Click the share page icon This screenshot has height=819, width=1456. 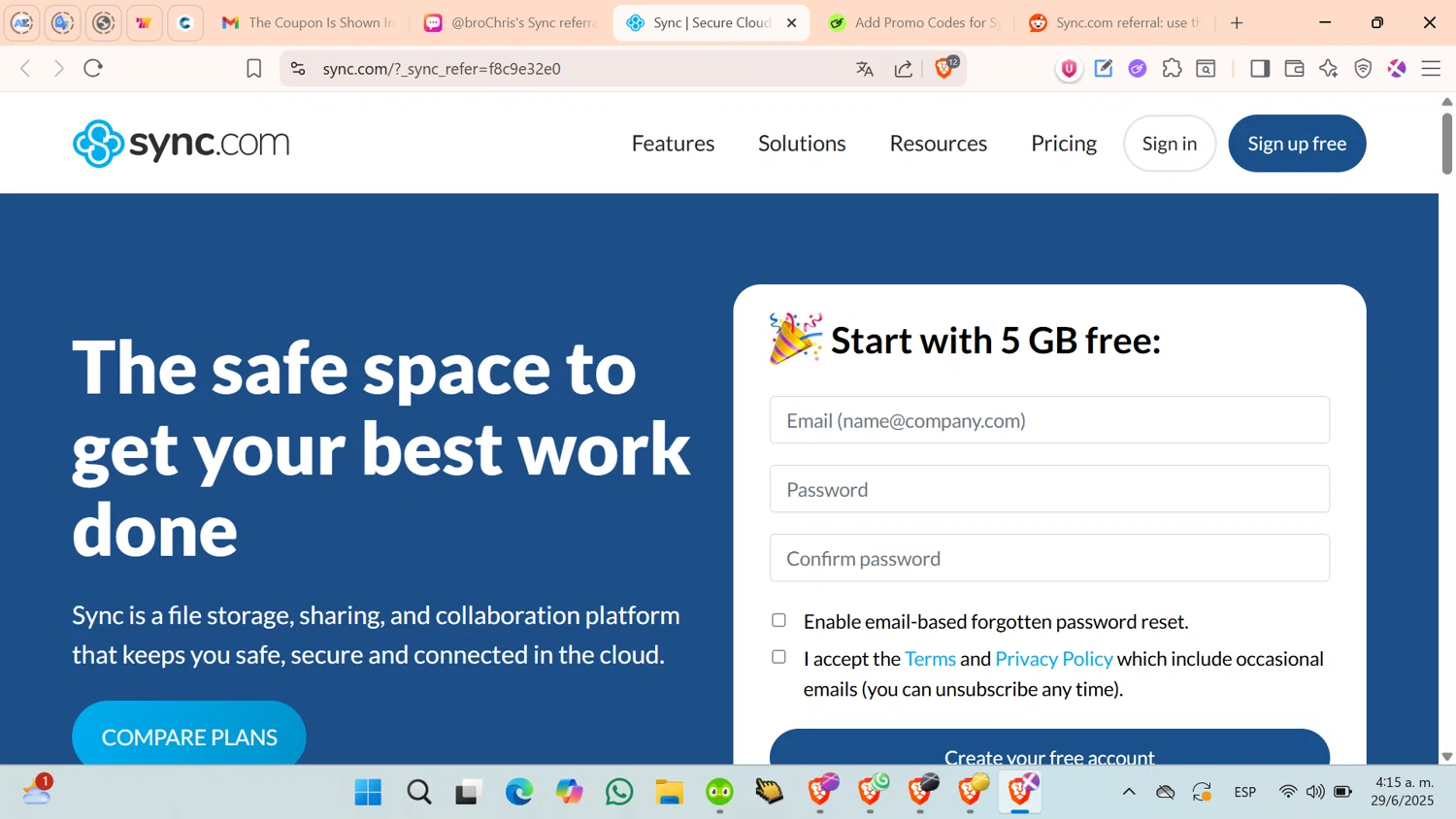point(904,68)
